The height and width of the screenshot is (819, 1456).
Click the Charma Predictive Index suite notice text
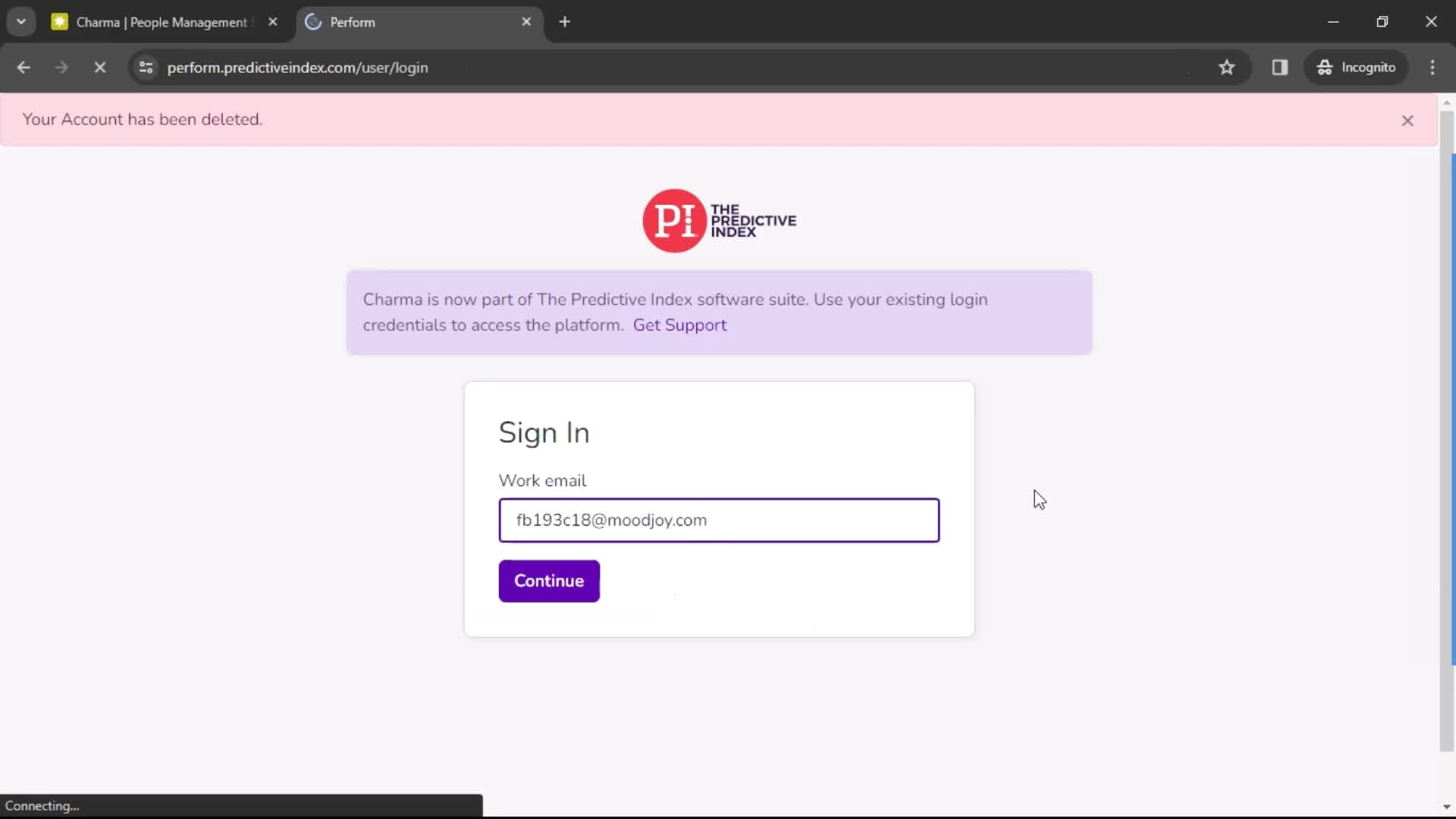[x=675, y=312]
